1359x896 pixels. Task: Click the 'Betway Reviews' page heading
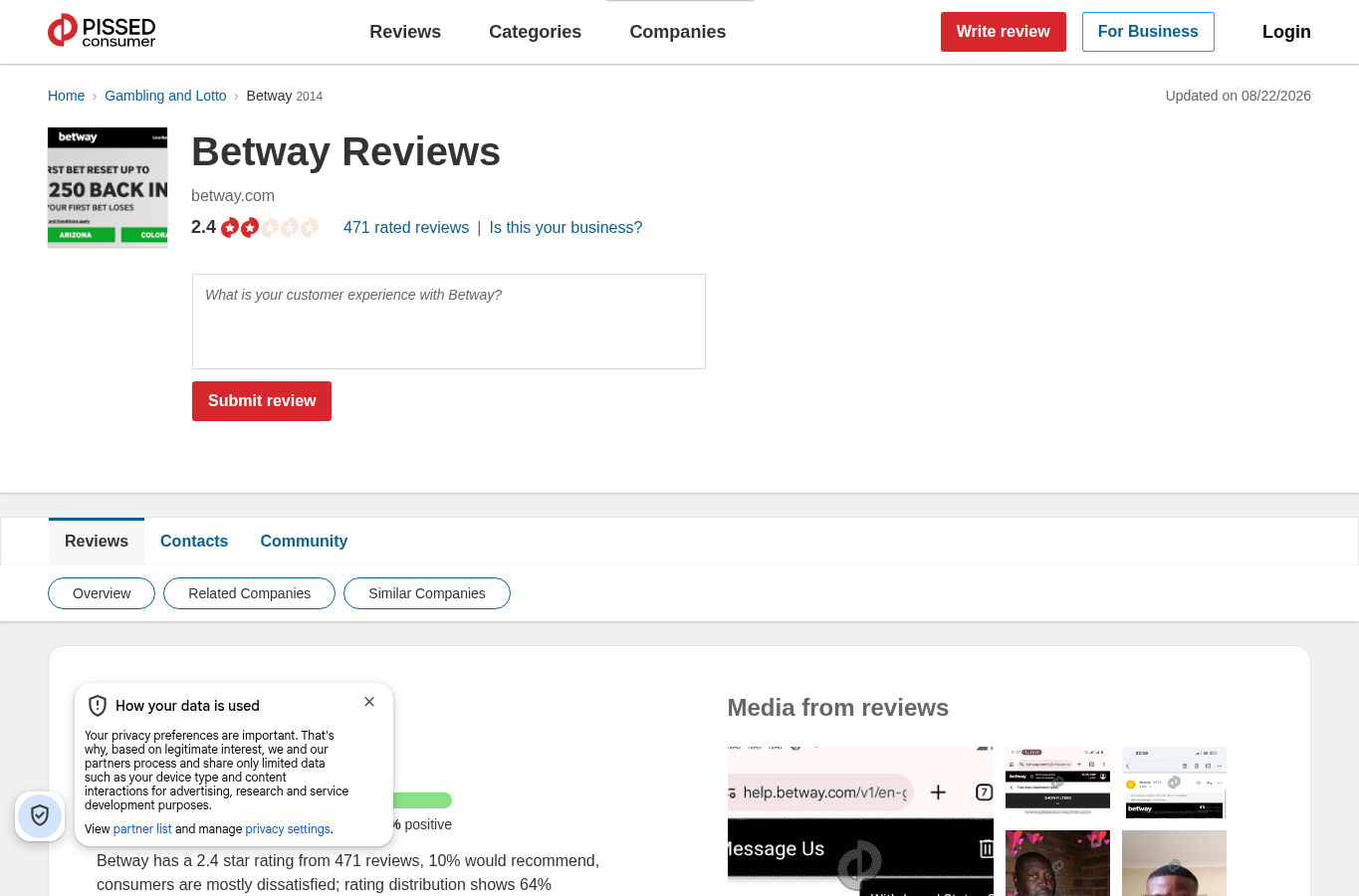coord(345,152)
